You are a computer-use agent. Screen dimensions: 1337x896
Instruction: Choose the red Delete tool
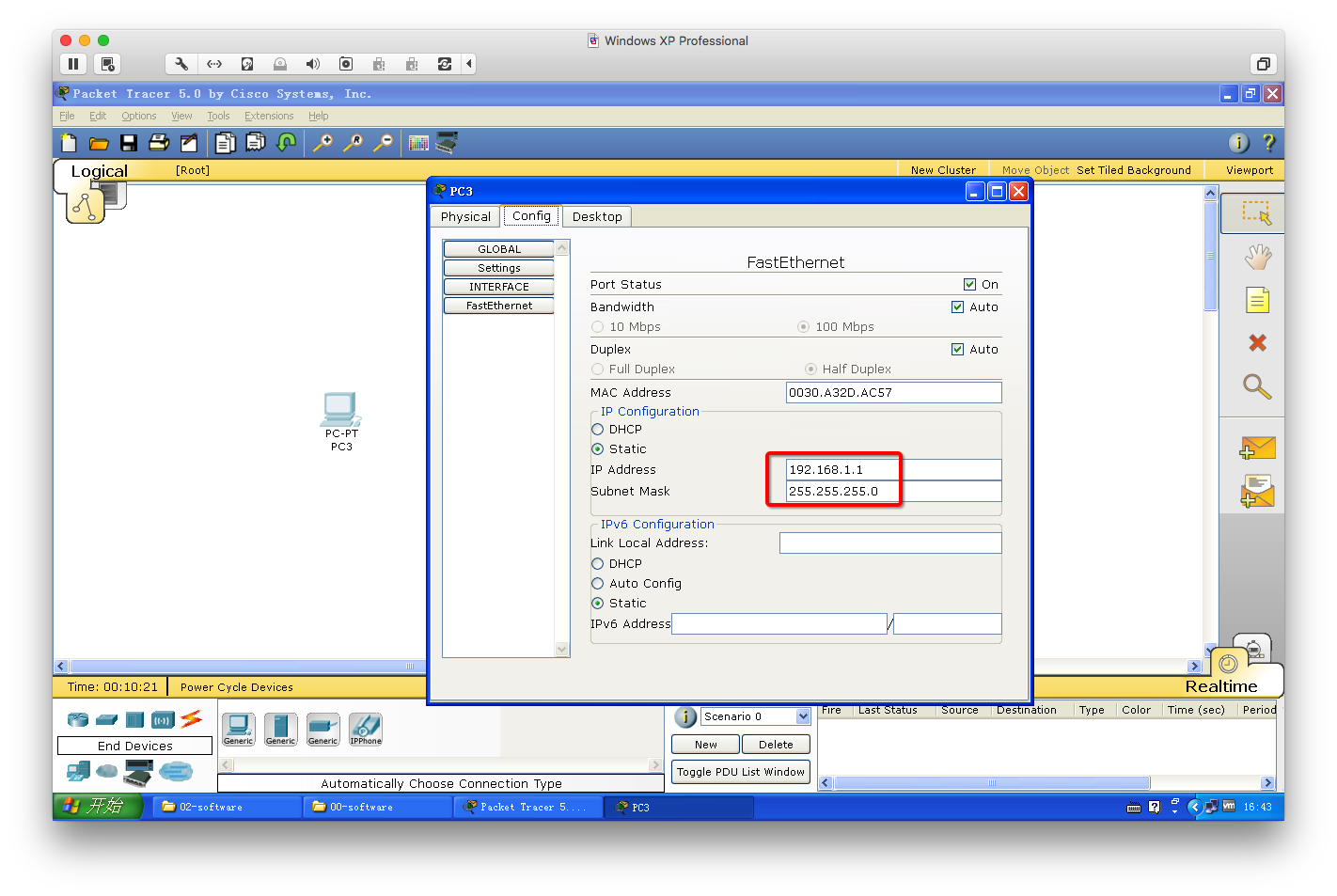(1257, 343)
